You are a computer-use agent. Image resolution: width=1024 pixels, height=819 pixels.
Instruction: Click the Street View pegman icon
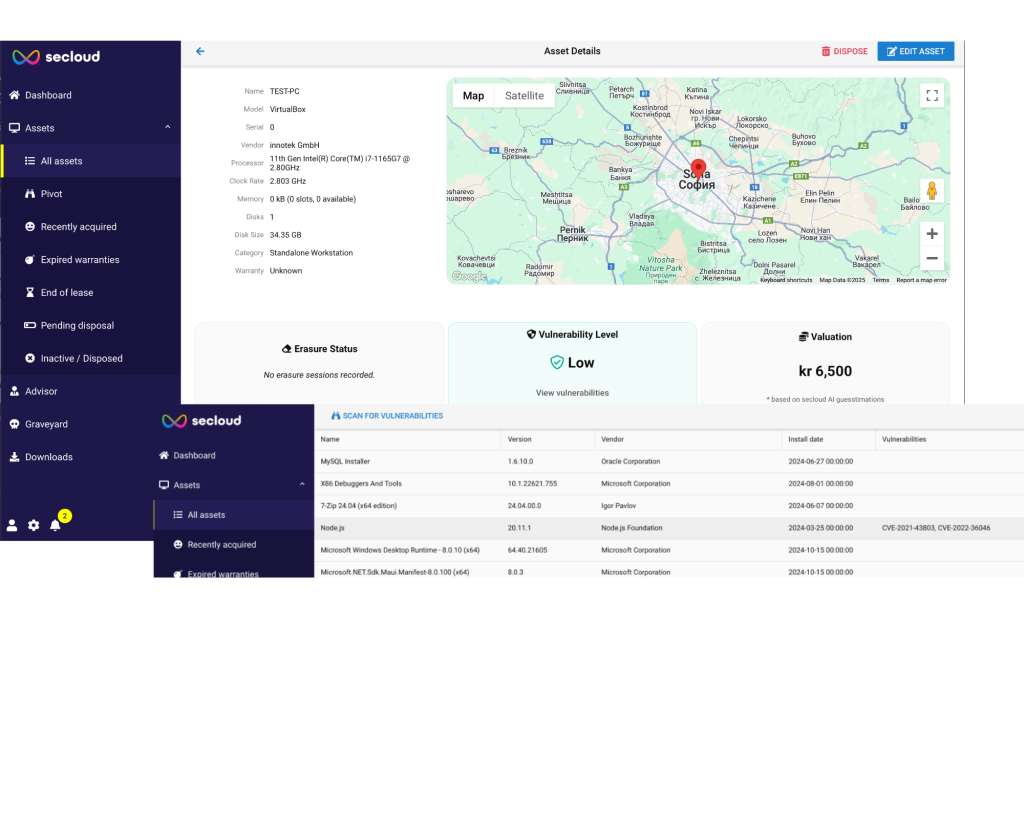pyautogui.click(x=932, y=191)
